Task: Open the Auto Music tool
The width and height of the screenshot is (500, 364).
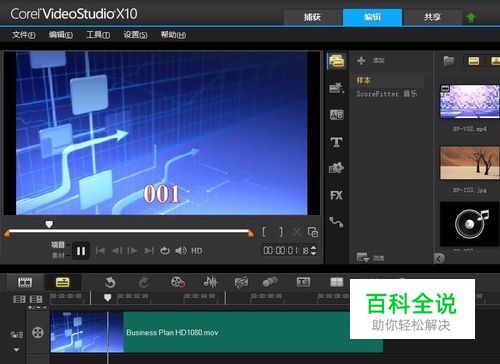Action: tap(242, 282)
